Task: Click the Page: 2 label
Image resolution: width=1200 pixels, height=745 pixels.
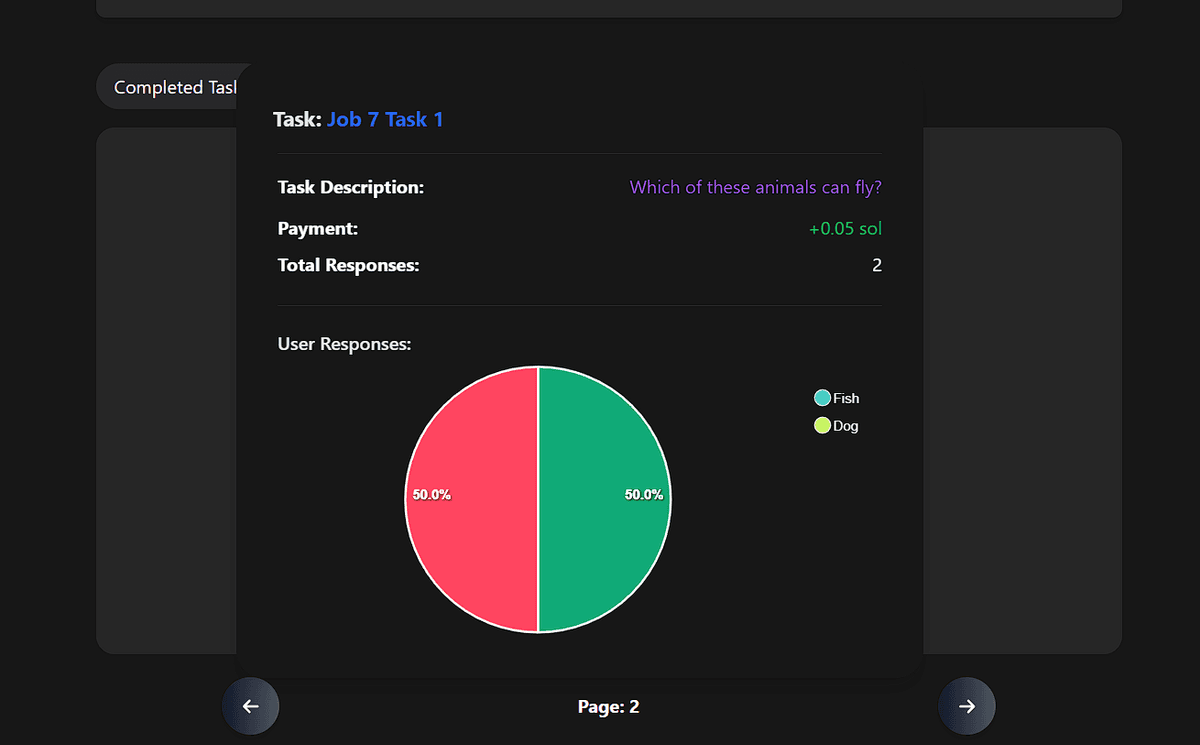Action: 608,706
